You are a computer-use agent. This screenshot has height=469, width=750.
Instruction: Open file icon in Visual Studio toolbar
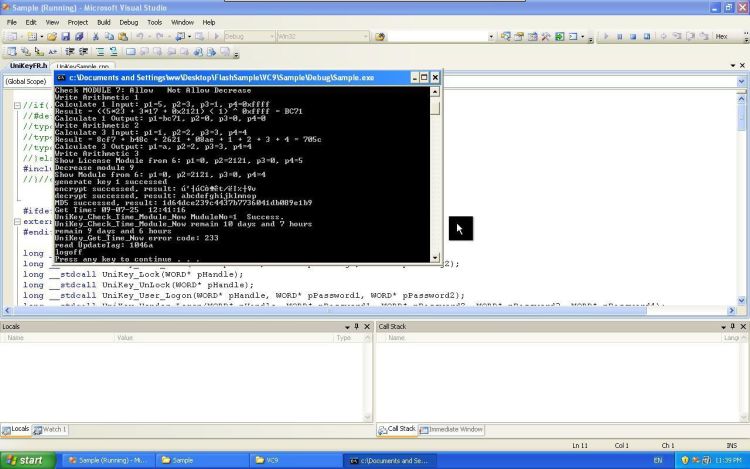pyautogui.click(x=52, y=36)
